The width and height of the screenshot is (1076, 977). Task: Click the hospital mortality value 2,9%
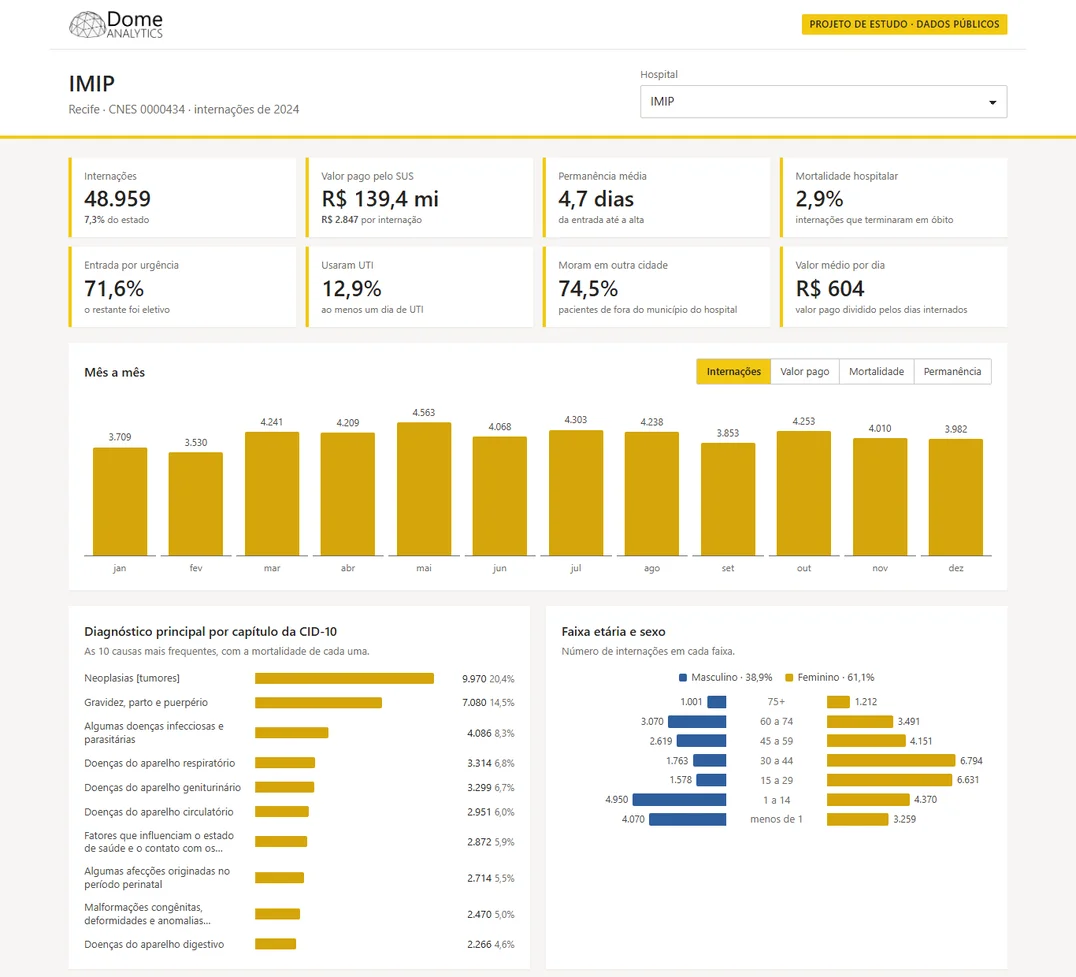819,199
